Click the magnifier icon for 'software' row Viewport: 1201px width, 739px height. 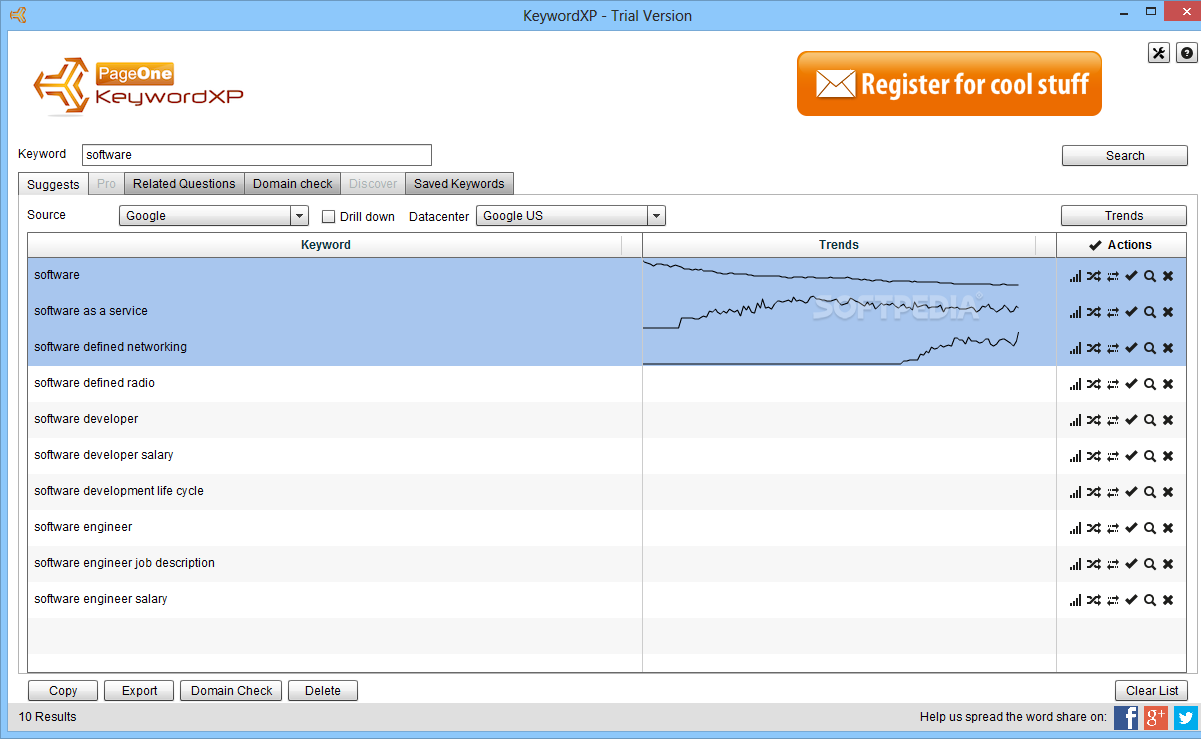coord(1150,276)
